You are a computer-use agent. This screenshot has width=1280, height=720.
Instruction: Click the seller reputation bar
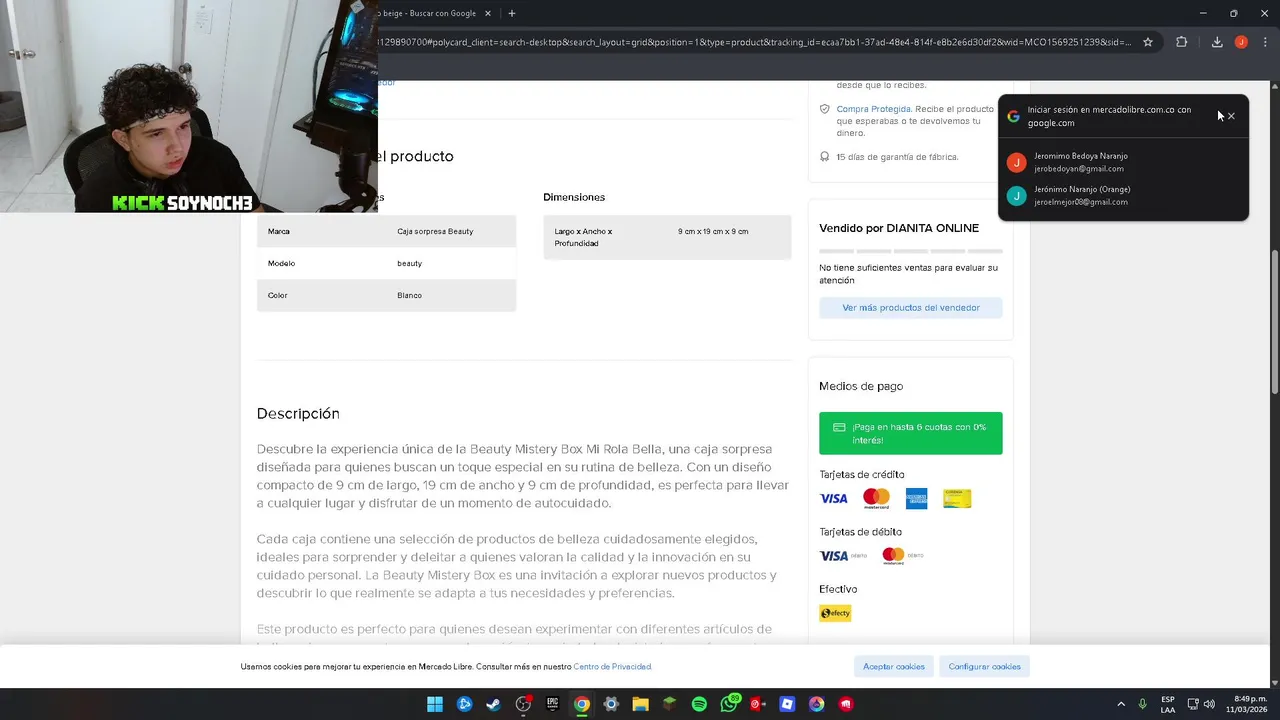(x=911, y=250)
